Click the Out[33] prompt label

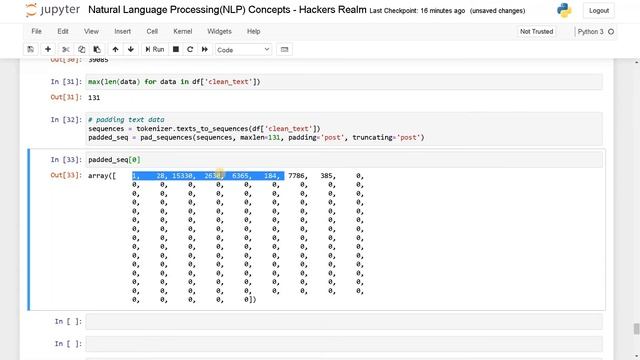click(x=66, y=175)
